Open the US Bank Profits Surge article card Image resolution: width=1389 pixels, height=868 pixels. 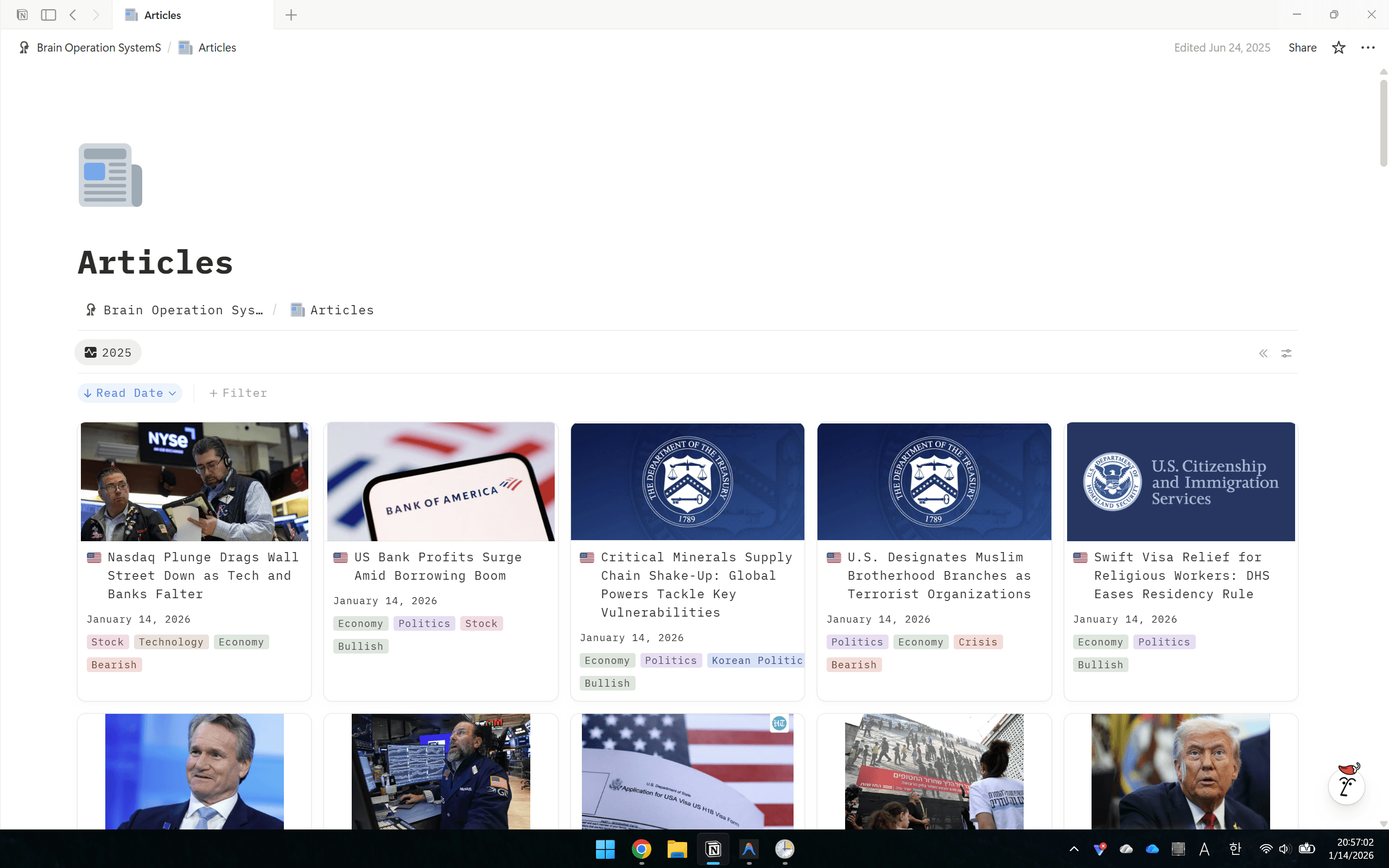tap(440, 566)
